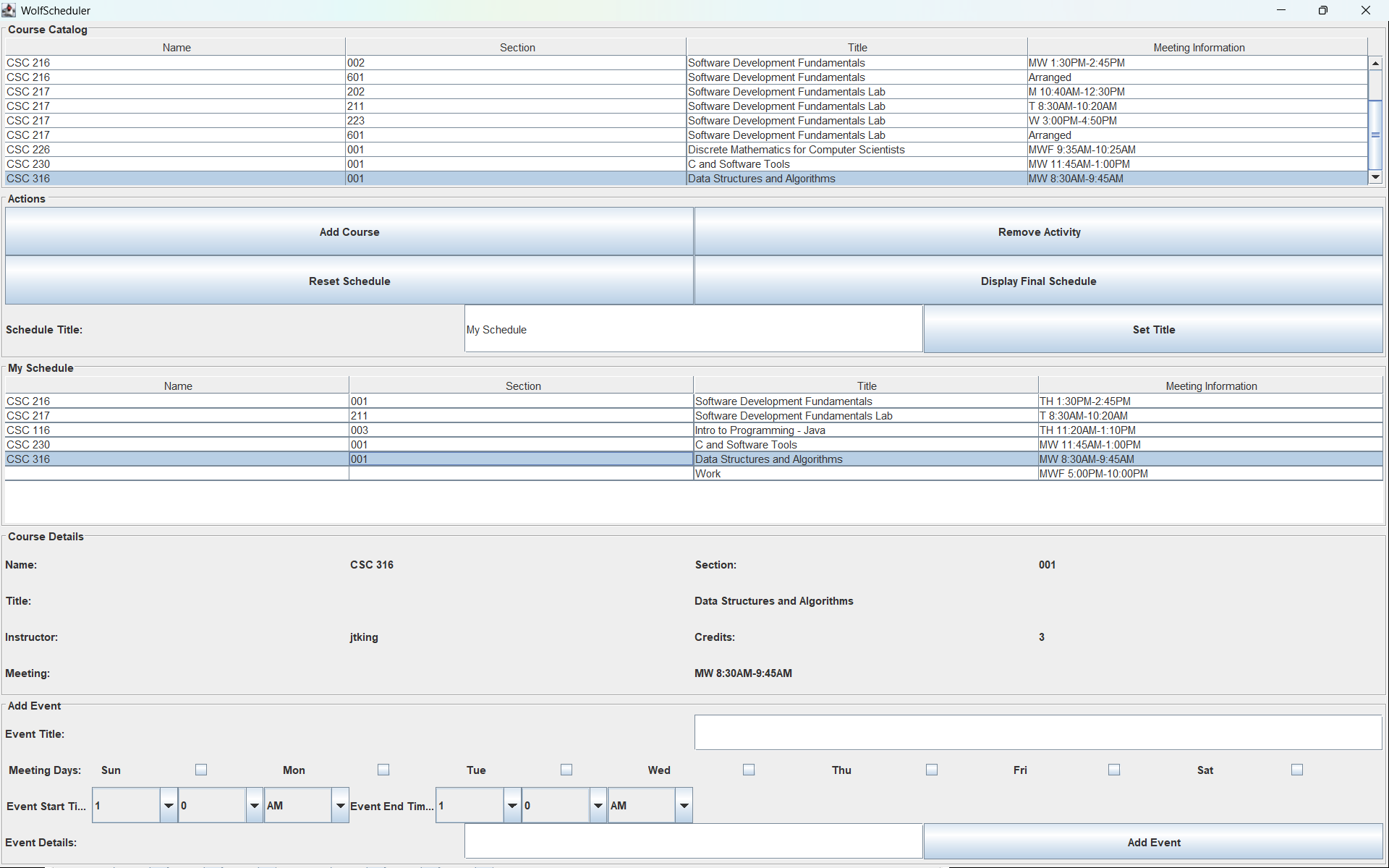Toggle the Mon meeting day checkbox
The height and width of the screenshot is (868, 1389).
[383, 770]
